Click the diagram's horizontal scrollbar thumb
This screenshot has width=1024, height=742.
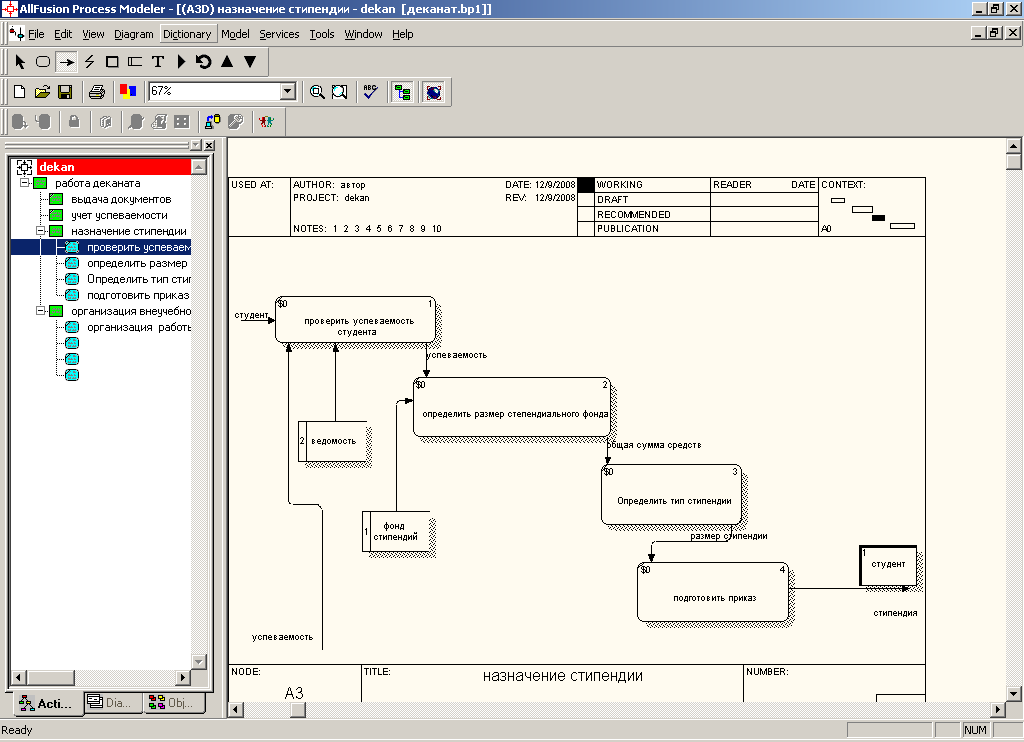(x=298, y=710)
